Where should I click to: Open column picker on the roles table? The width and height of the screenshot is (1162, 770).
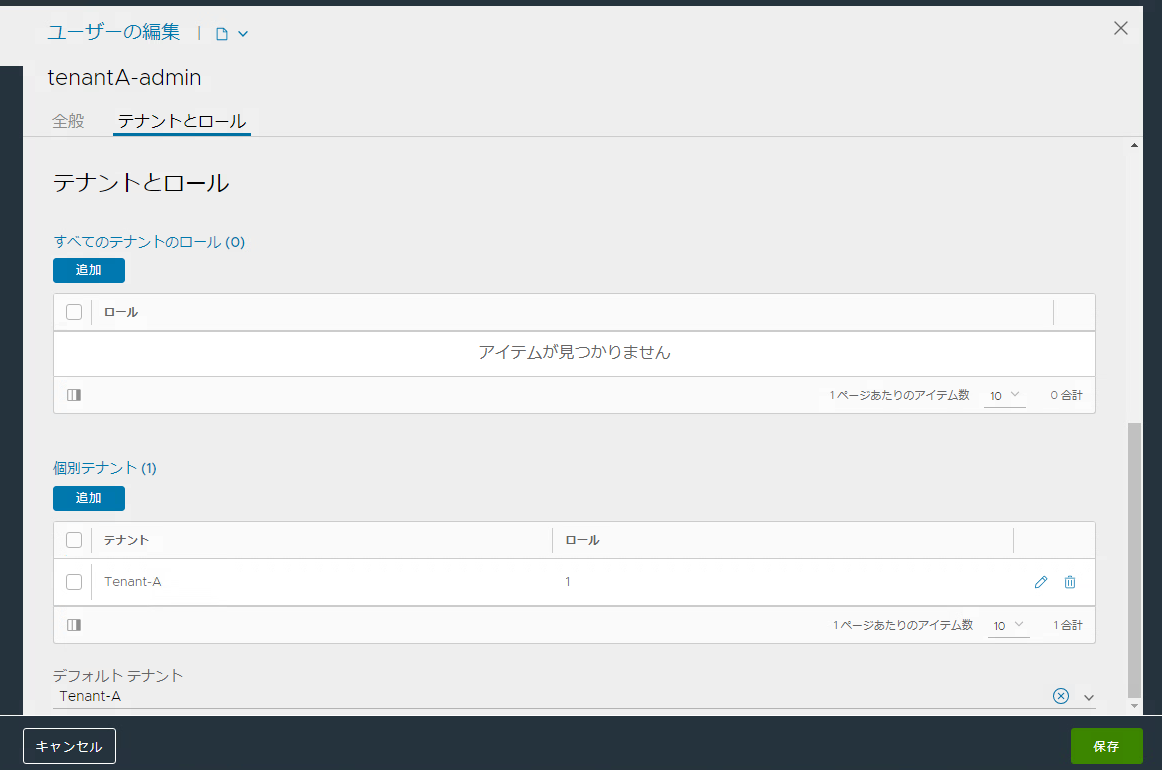click(74, 395)
